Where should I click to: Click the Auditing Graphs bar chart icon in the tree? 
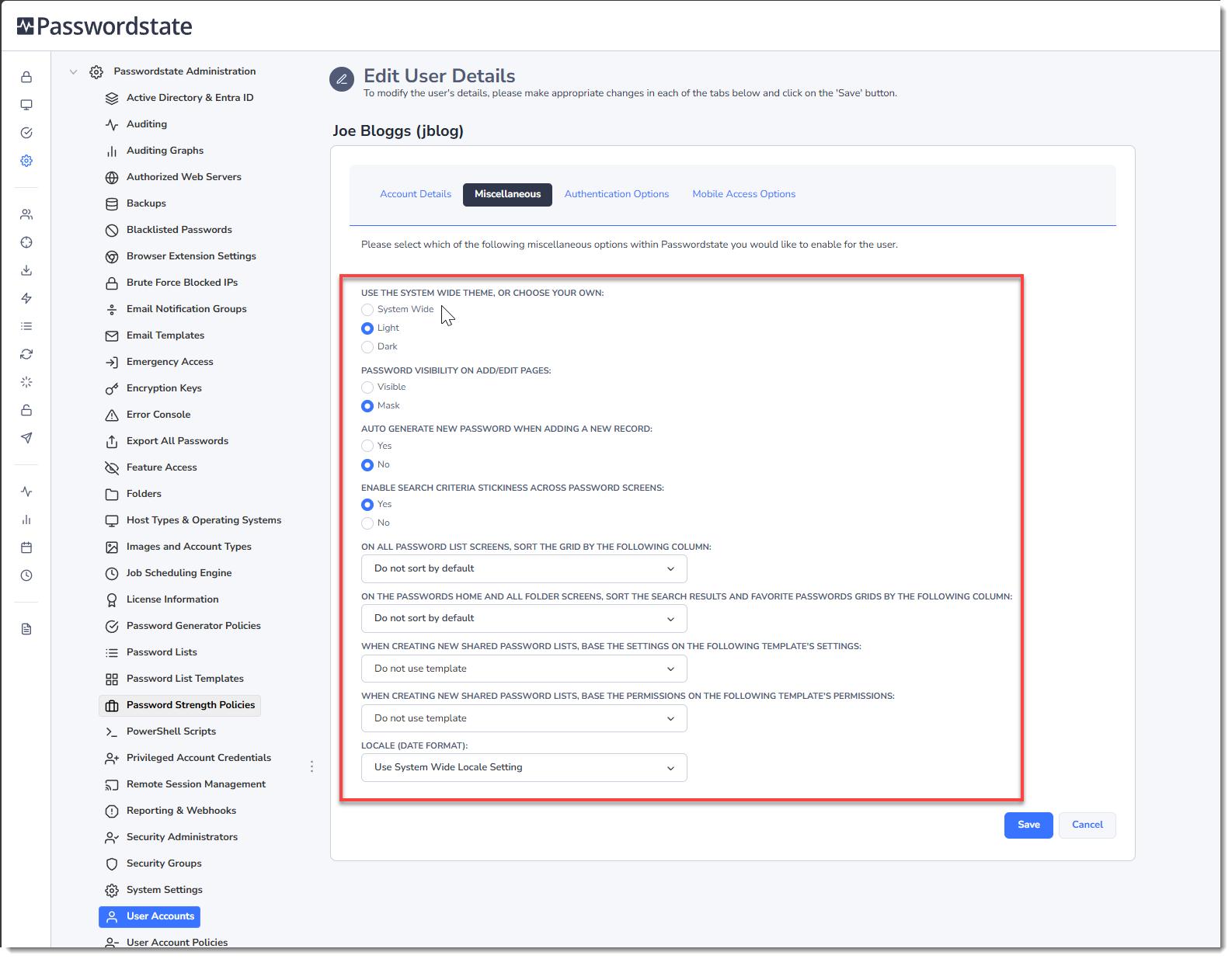coord(112,151)
